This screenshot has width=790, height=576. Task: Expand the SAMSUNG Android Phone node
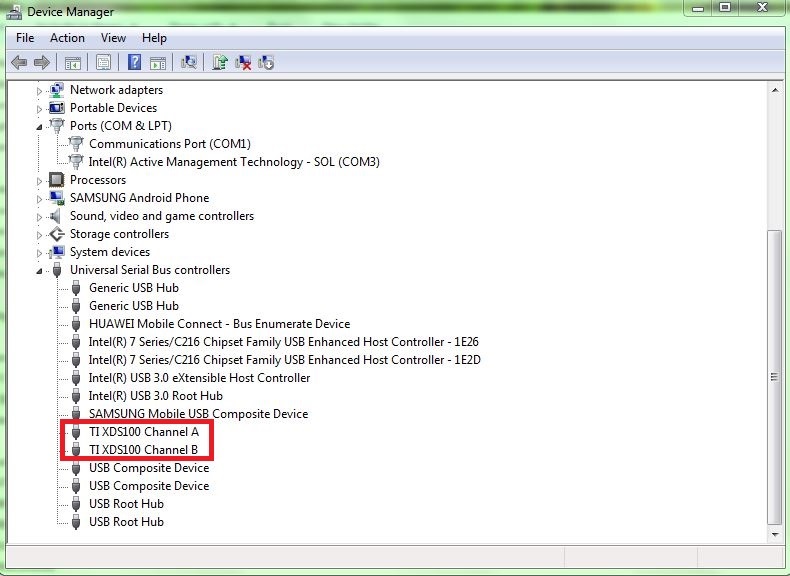pyautogui.click(x=39, y=199)
